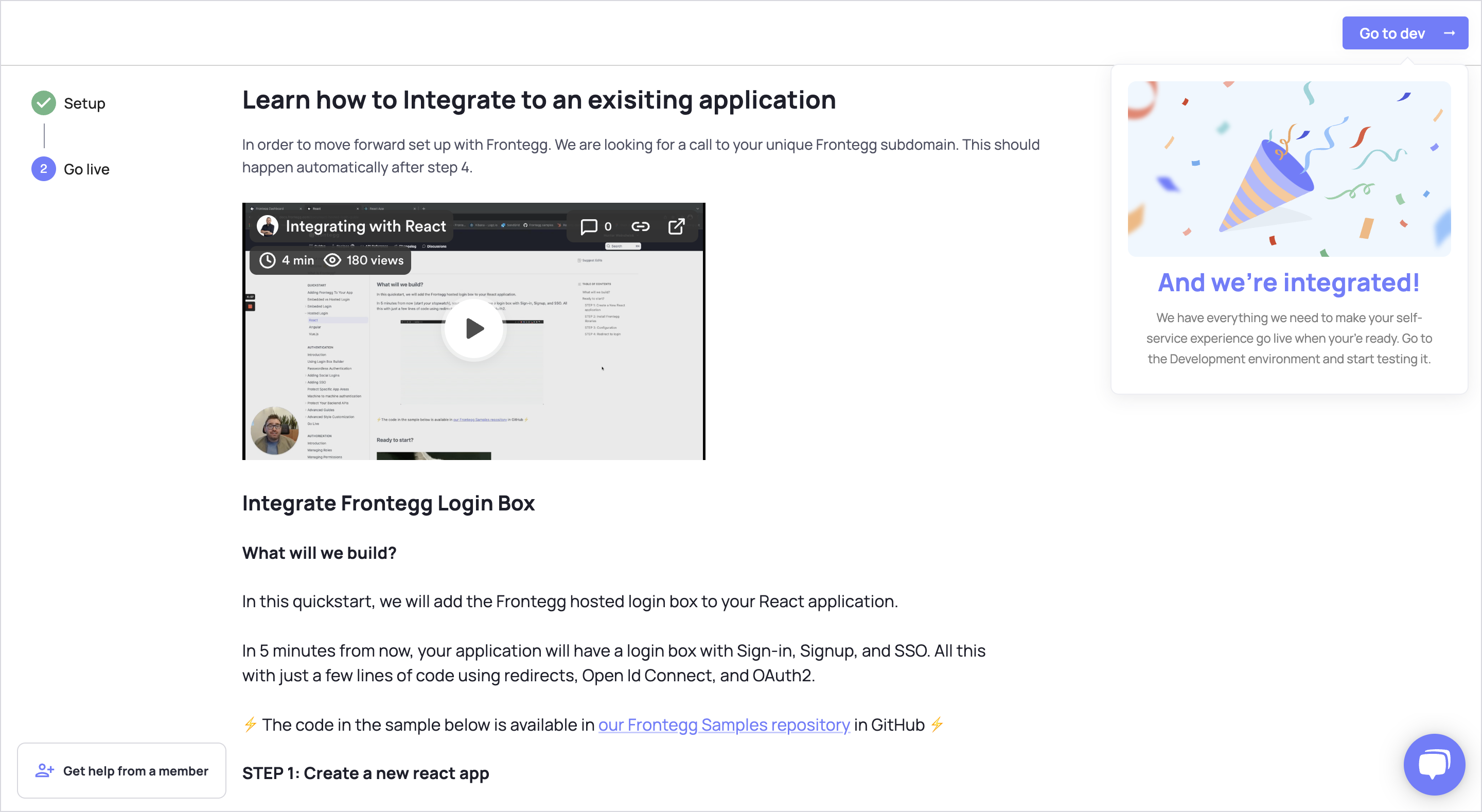
Task: Click the Go to dev button
Action: click(1404, 33)
